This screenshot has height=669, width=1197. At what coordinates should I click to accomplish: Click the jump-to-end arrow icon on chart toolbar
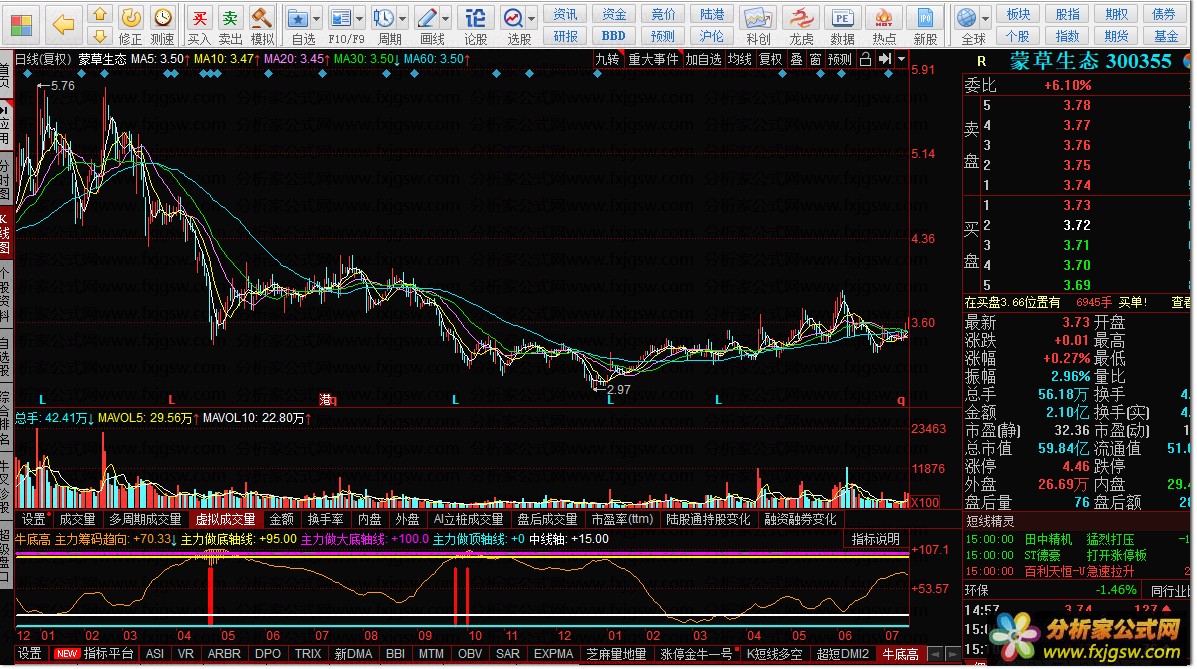pos(884,59)
